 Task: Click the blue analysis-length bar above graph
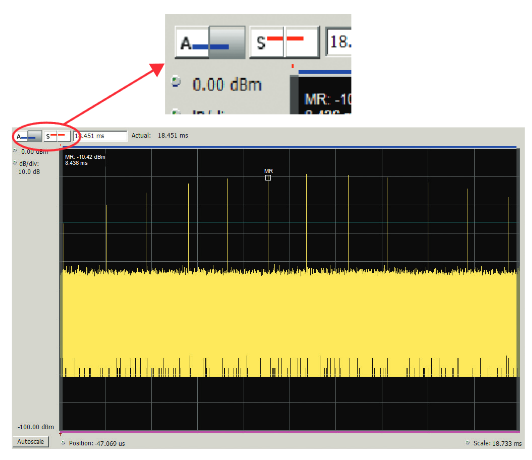(289, 147)
